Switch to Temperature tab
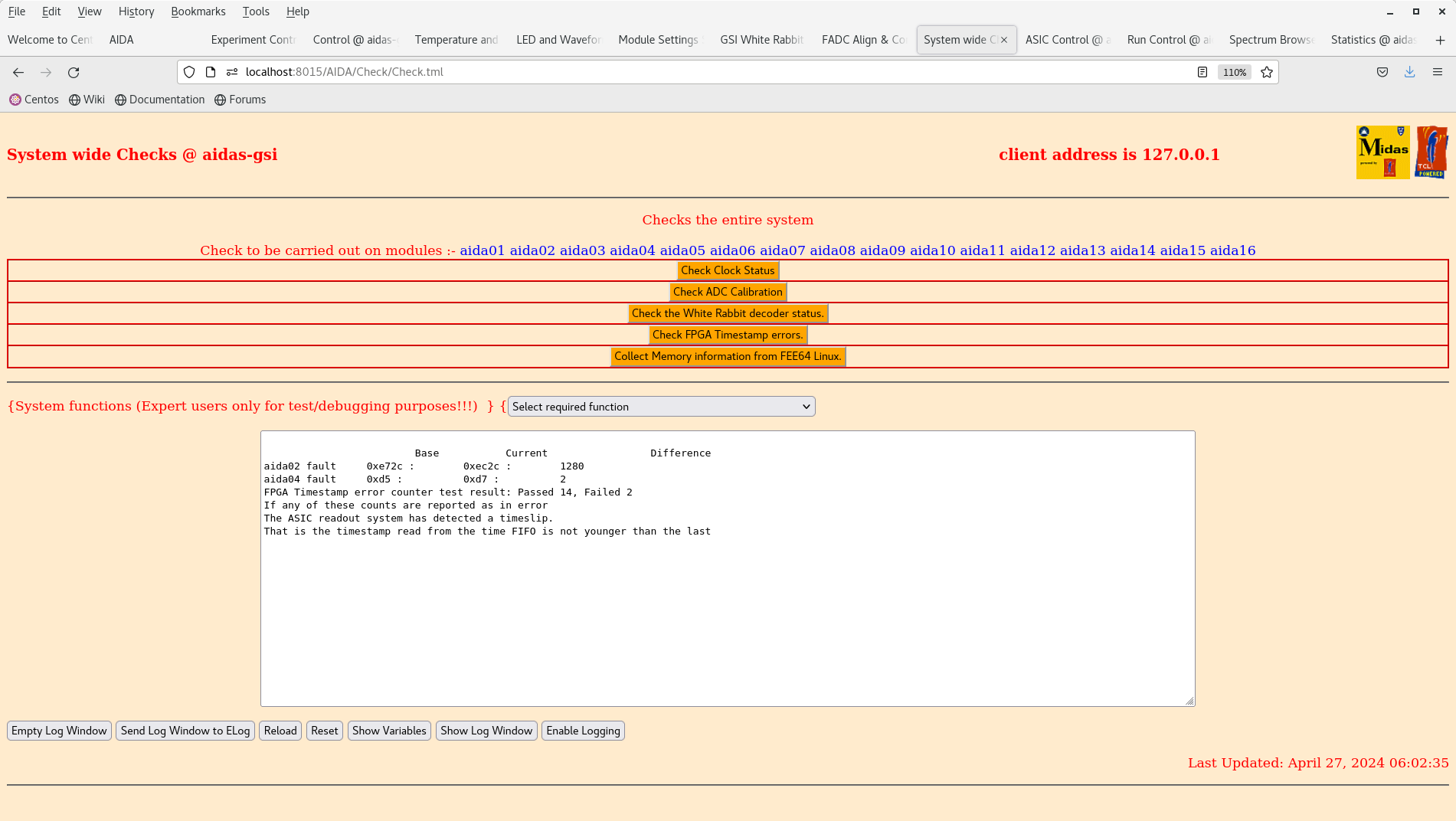Image resolution: width=1456 pixels, height=821 pixels. [x=457, y=40]
